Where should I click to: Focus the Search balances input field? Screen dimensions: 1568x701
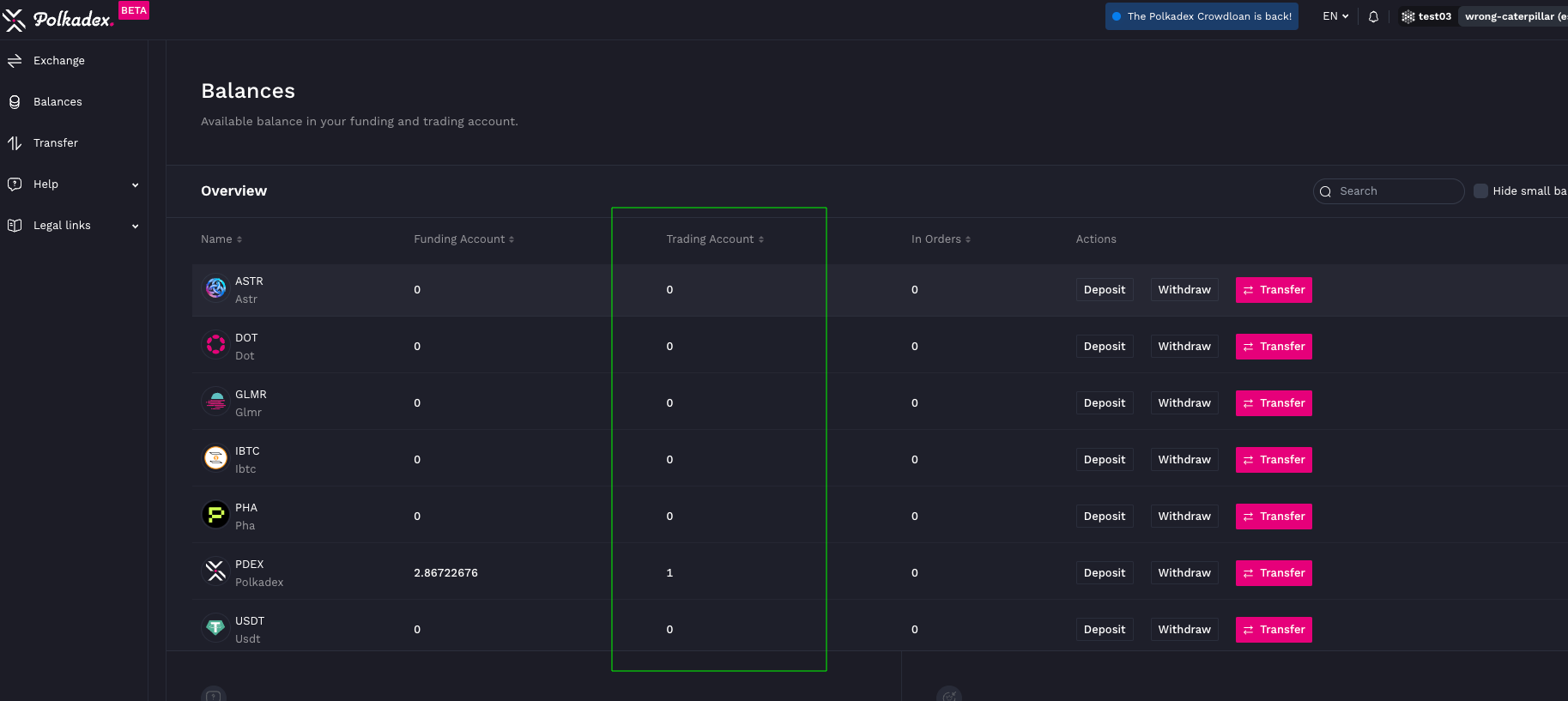(x=1396, y=191)
